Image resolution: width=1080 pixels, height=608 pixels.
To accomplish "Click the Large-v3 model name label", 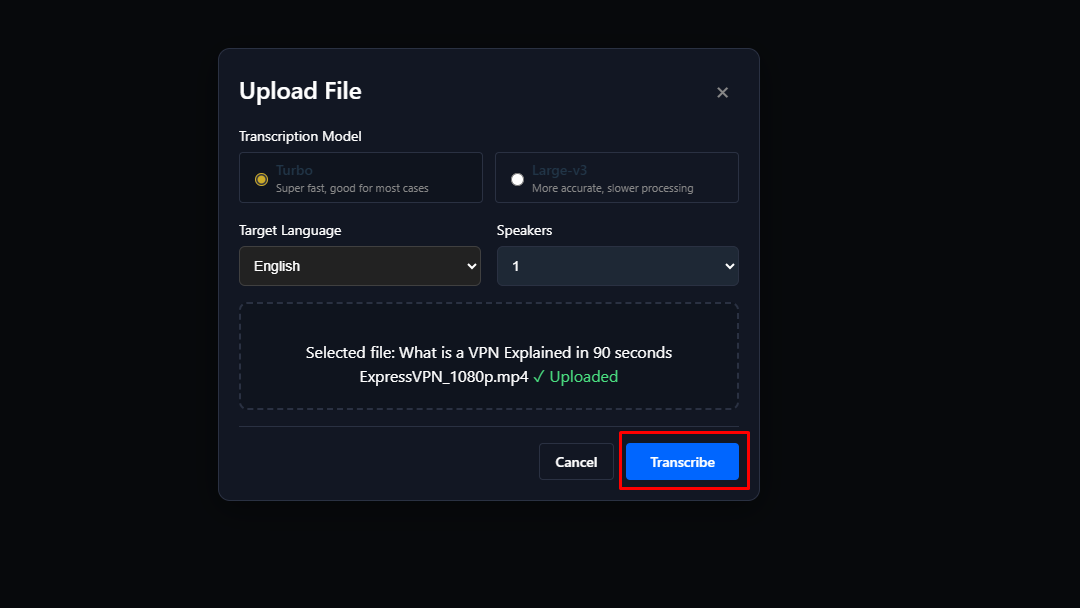I will pyautogui.click(x=559, y=171).
